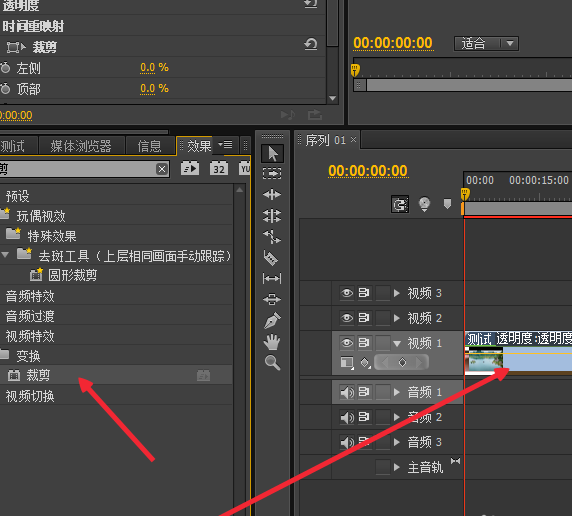This screenshot has width=572, height=516.
Task: Expand the 视频 2 track
Action: point(397,318)
